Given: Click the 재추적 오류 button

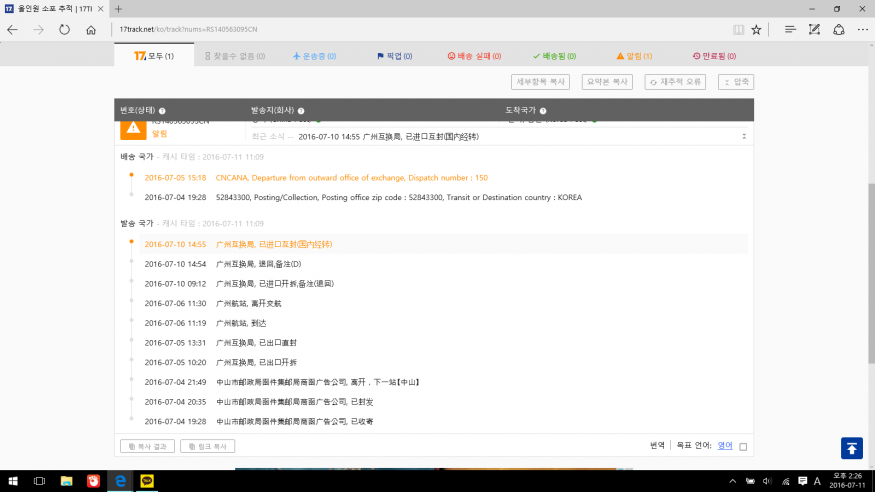Looking at the screenshot, I should click(x=677, y=82).
